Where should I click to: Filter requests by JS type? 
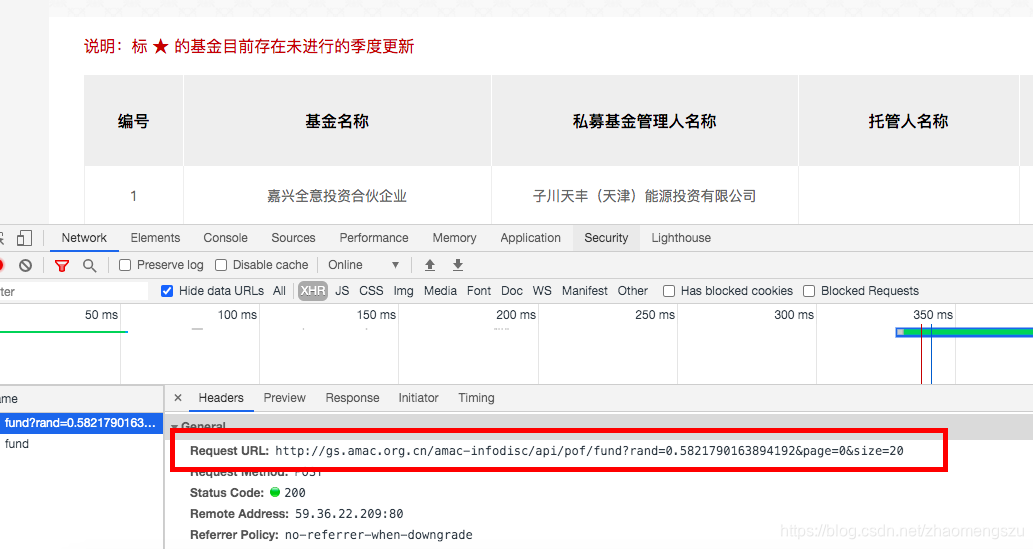tap(342, 291)
